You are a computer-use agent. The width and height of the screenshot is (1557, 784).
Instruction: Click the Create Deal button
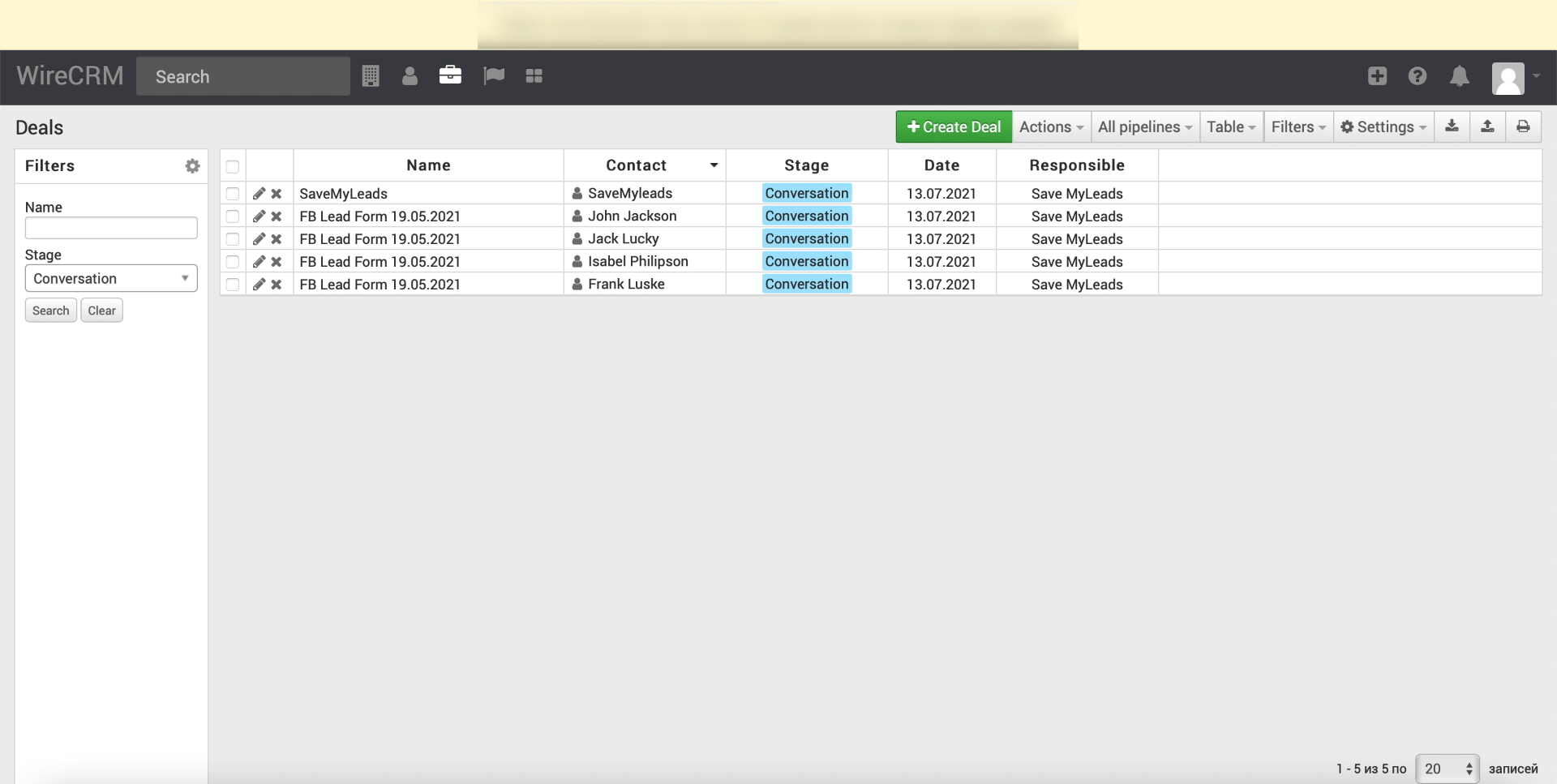[x=954, y=126]
